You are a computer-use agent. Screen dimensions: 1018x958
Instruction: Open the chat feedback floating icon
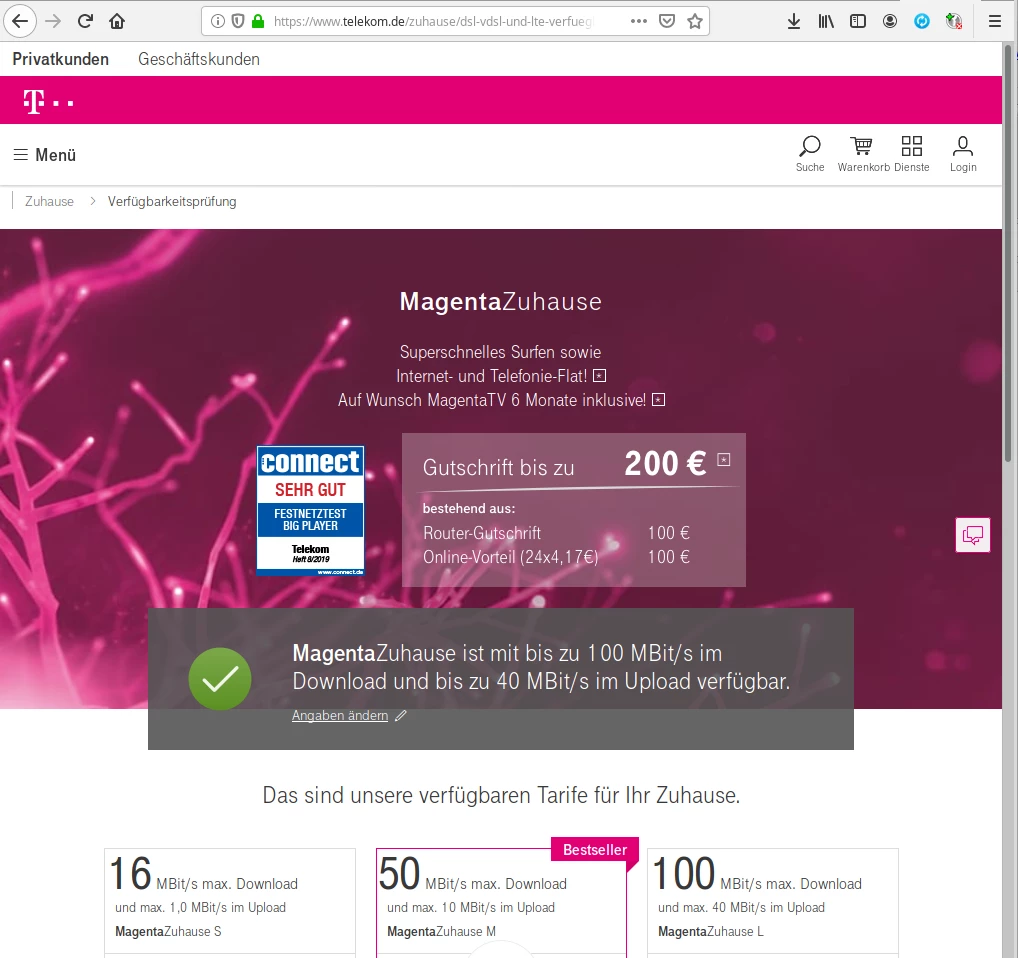[x=973, y=535]
